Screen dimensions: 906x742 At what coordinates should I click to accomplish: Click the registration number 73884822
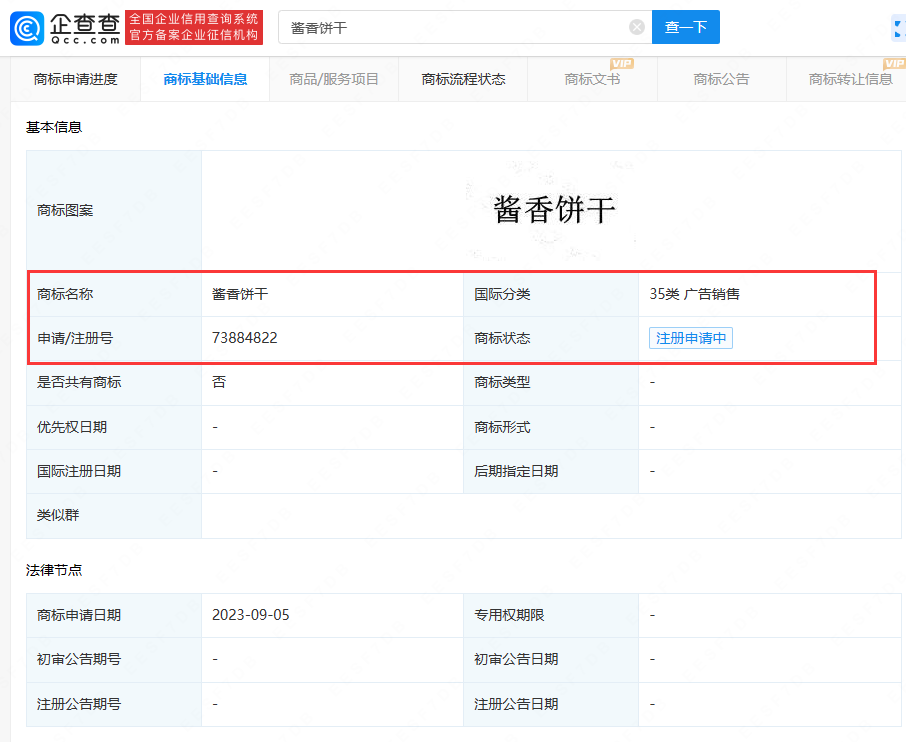tap(245, 338)
